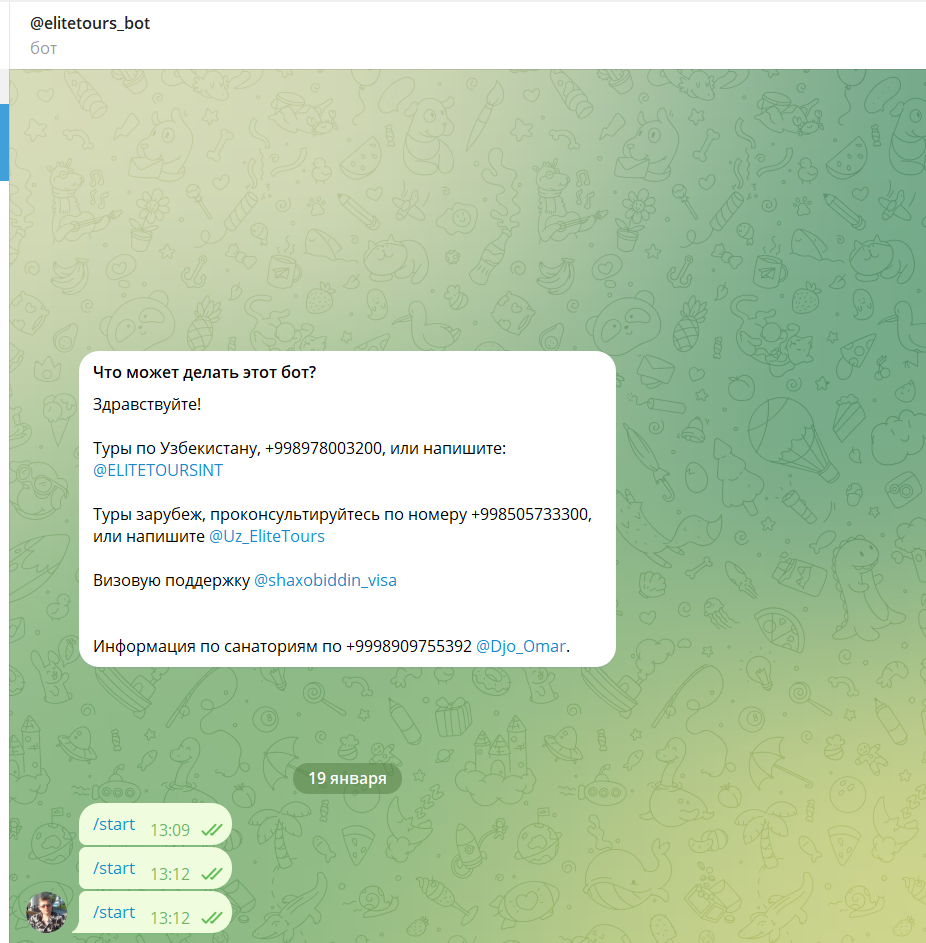This screenshot has width=926, height=943.
Task: Open the sender avatar photo beside the last message
Action: pos(47,912)
